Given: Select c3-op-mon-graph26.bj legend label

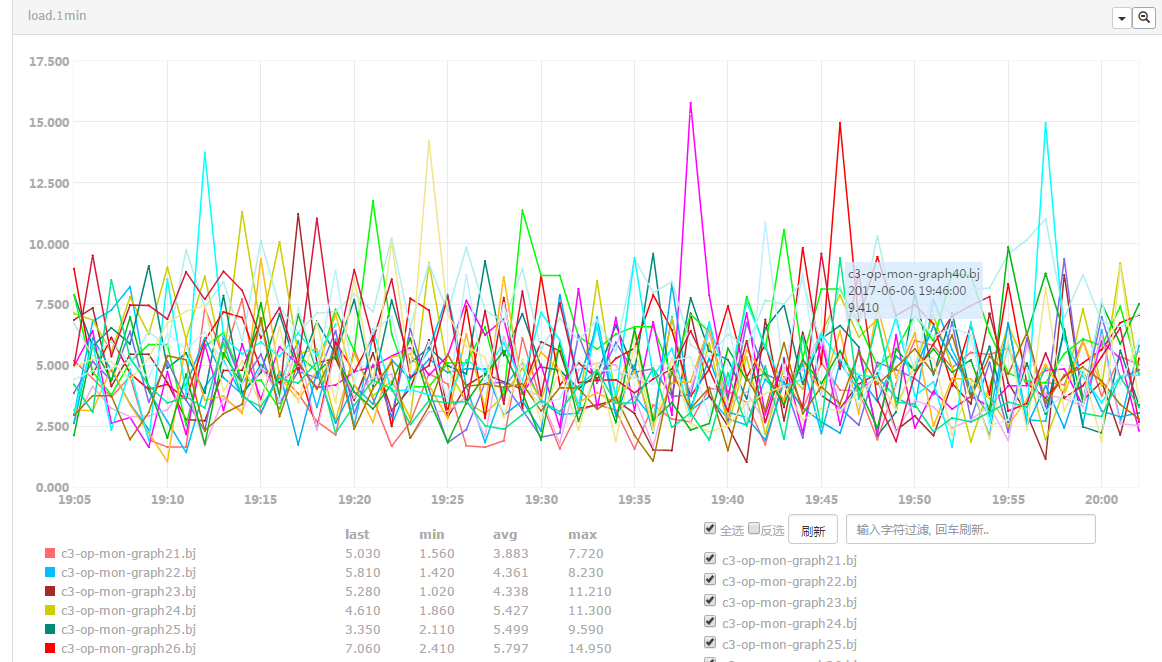Looking at the screenshot, I should [x=128, y=648].
